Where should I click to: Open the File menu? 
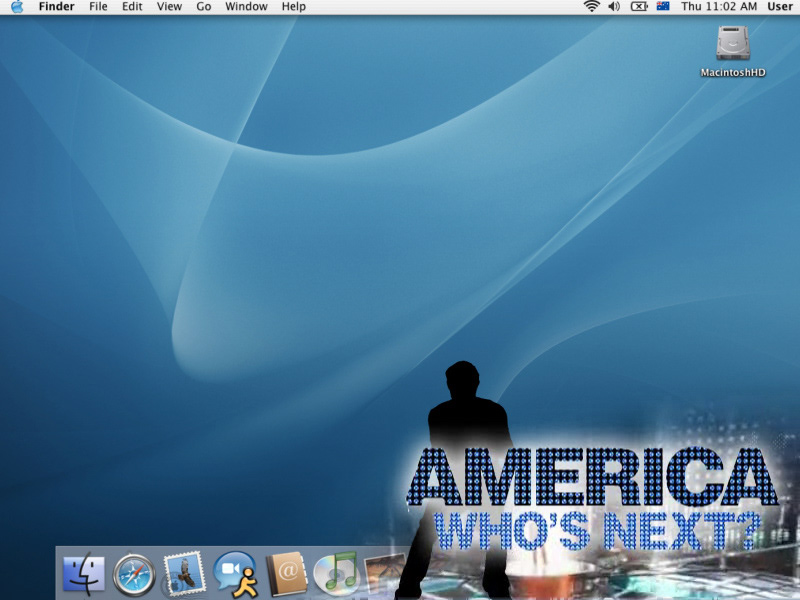(98, 7)
